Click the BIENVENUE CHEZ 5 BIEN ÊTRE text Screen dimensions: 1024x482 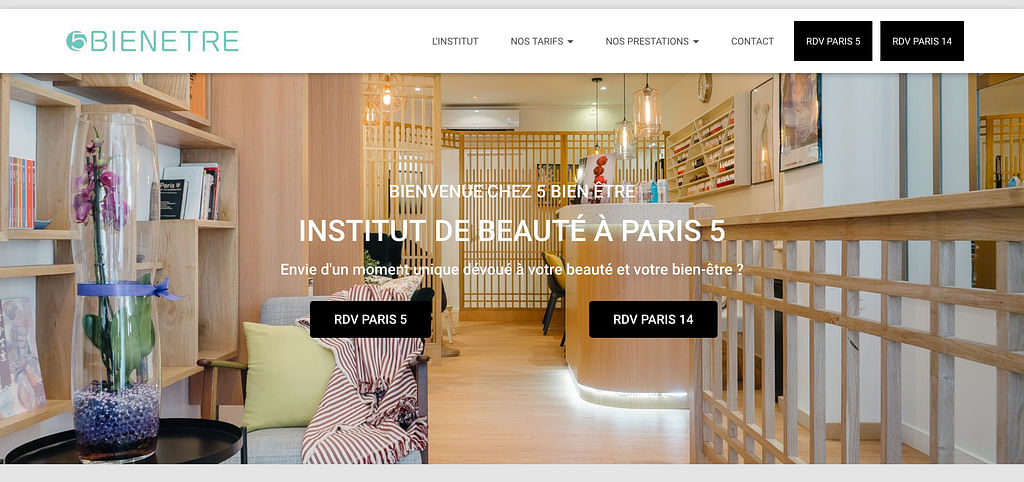pos(512,191)
